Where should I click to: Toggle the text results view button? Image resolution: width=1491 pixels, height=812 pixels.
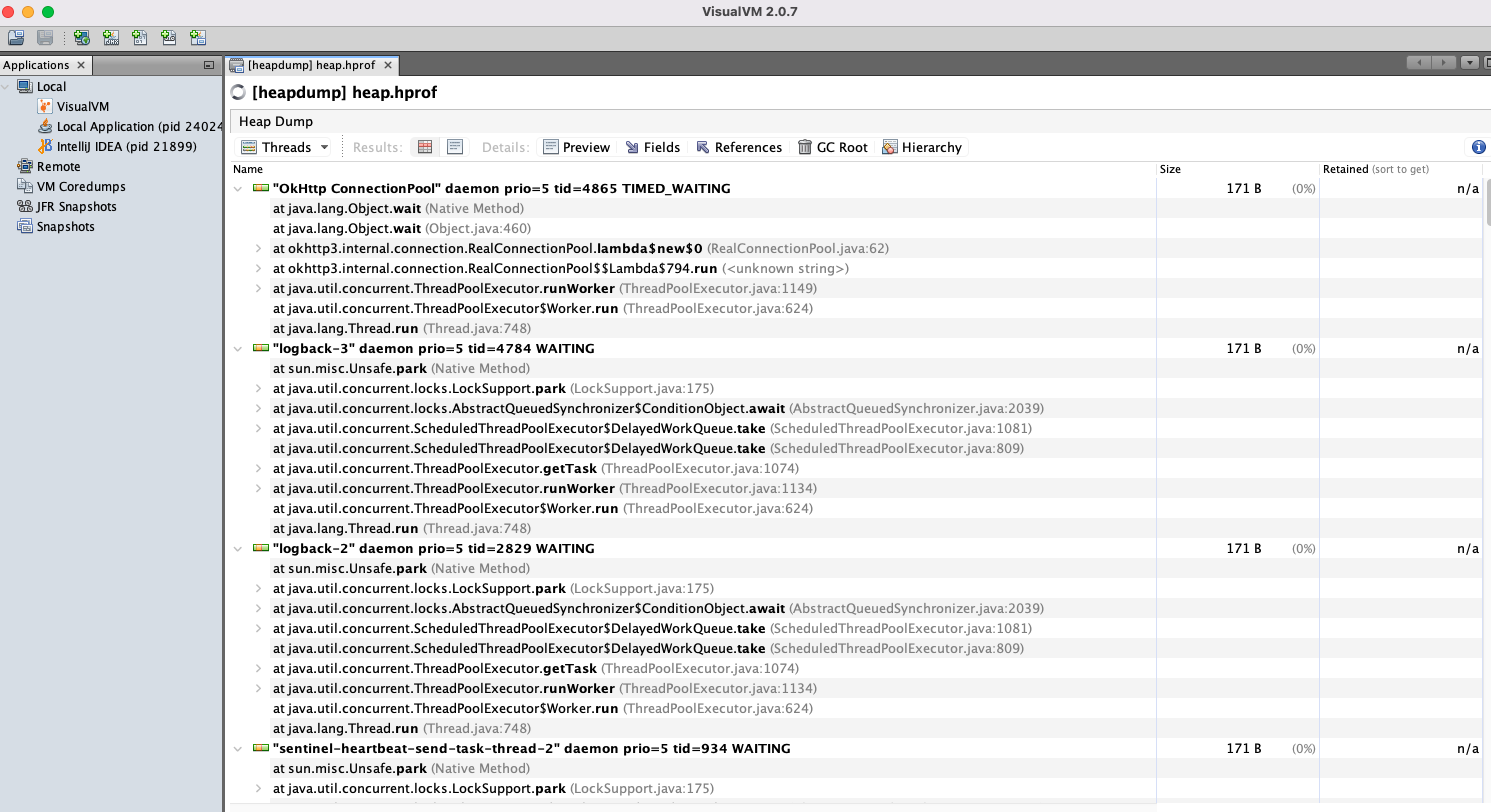(455, 147)
